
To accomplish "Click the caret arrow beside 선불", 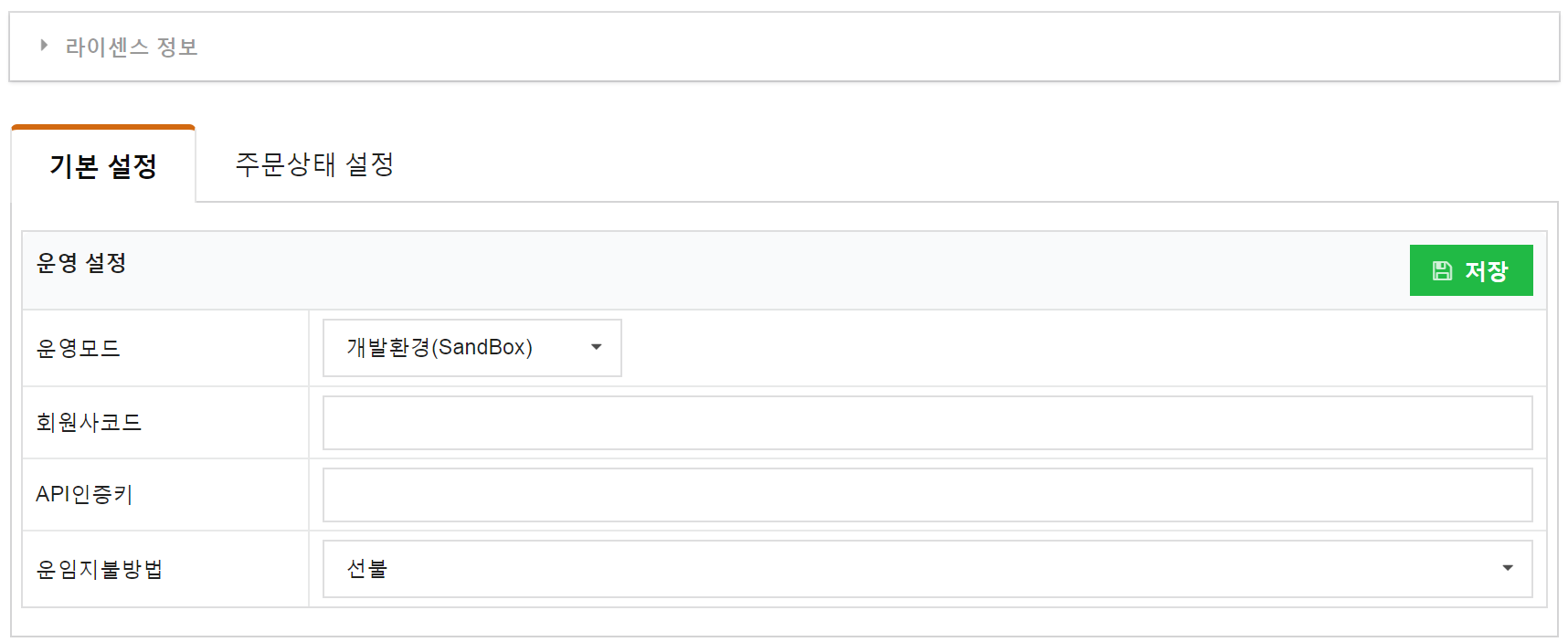I will click(x=1508, y=568).
